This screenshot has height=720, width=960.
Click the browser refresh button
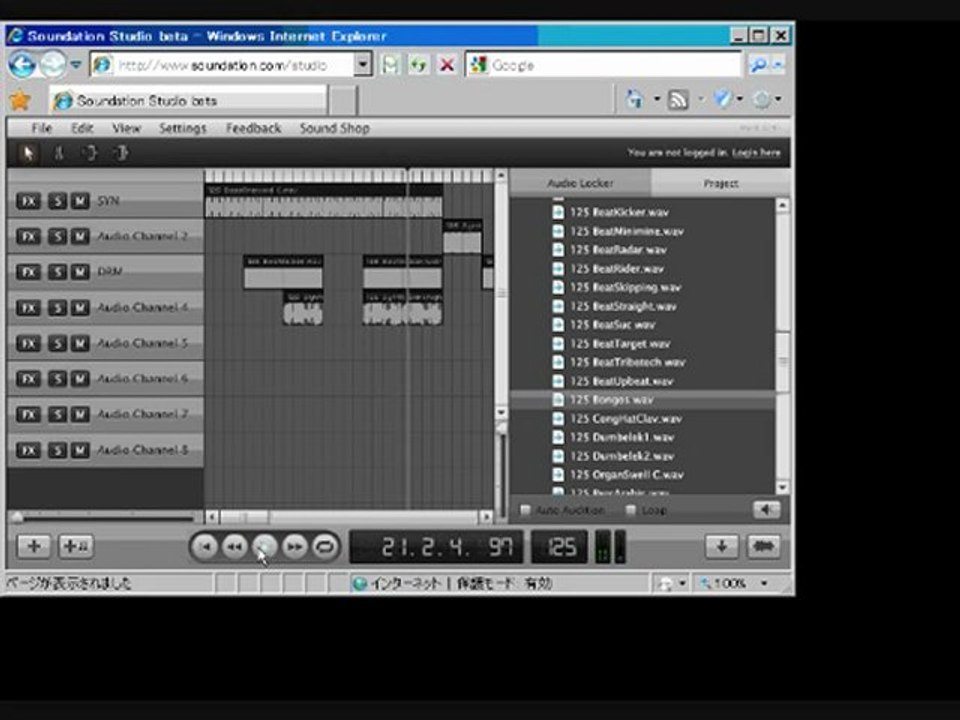(x=419, y=64)
